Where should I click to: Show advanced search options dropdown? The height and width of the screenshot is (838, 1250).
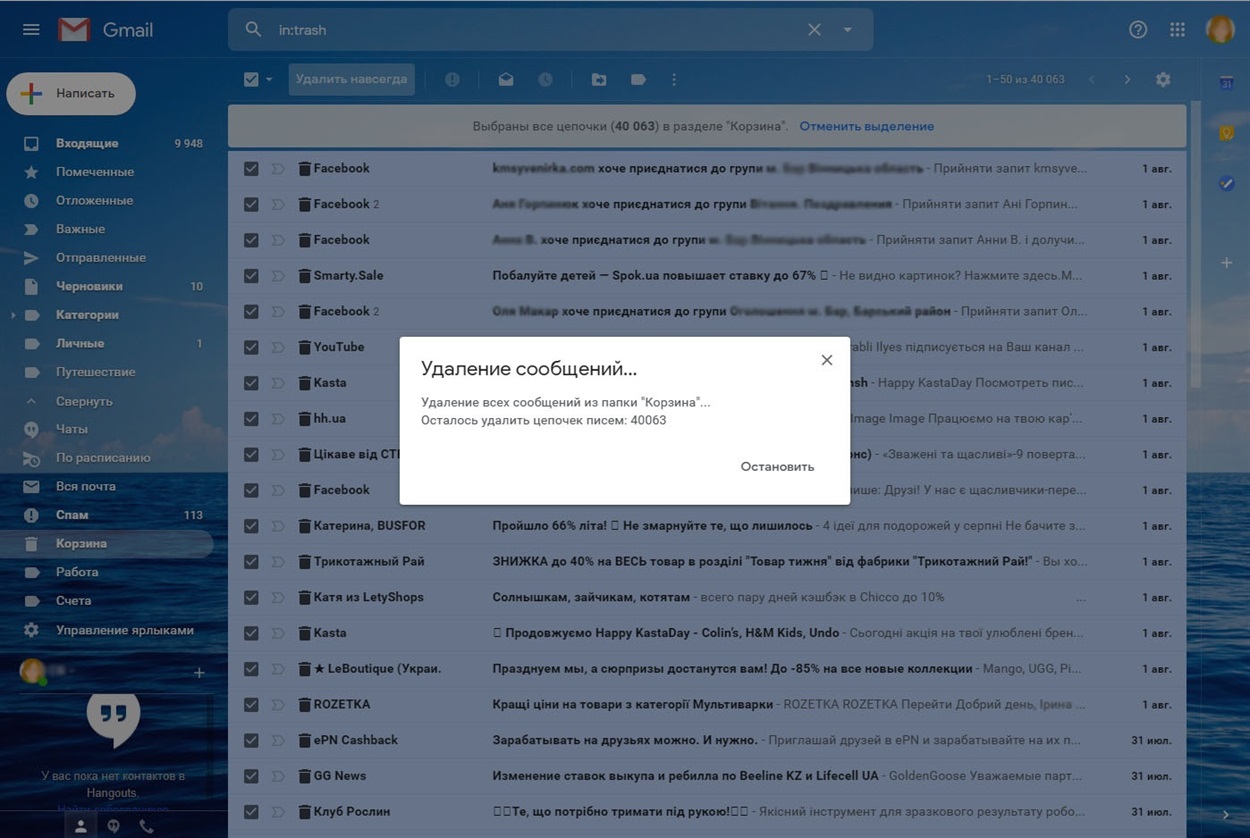(848, 30)
